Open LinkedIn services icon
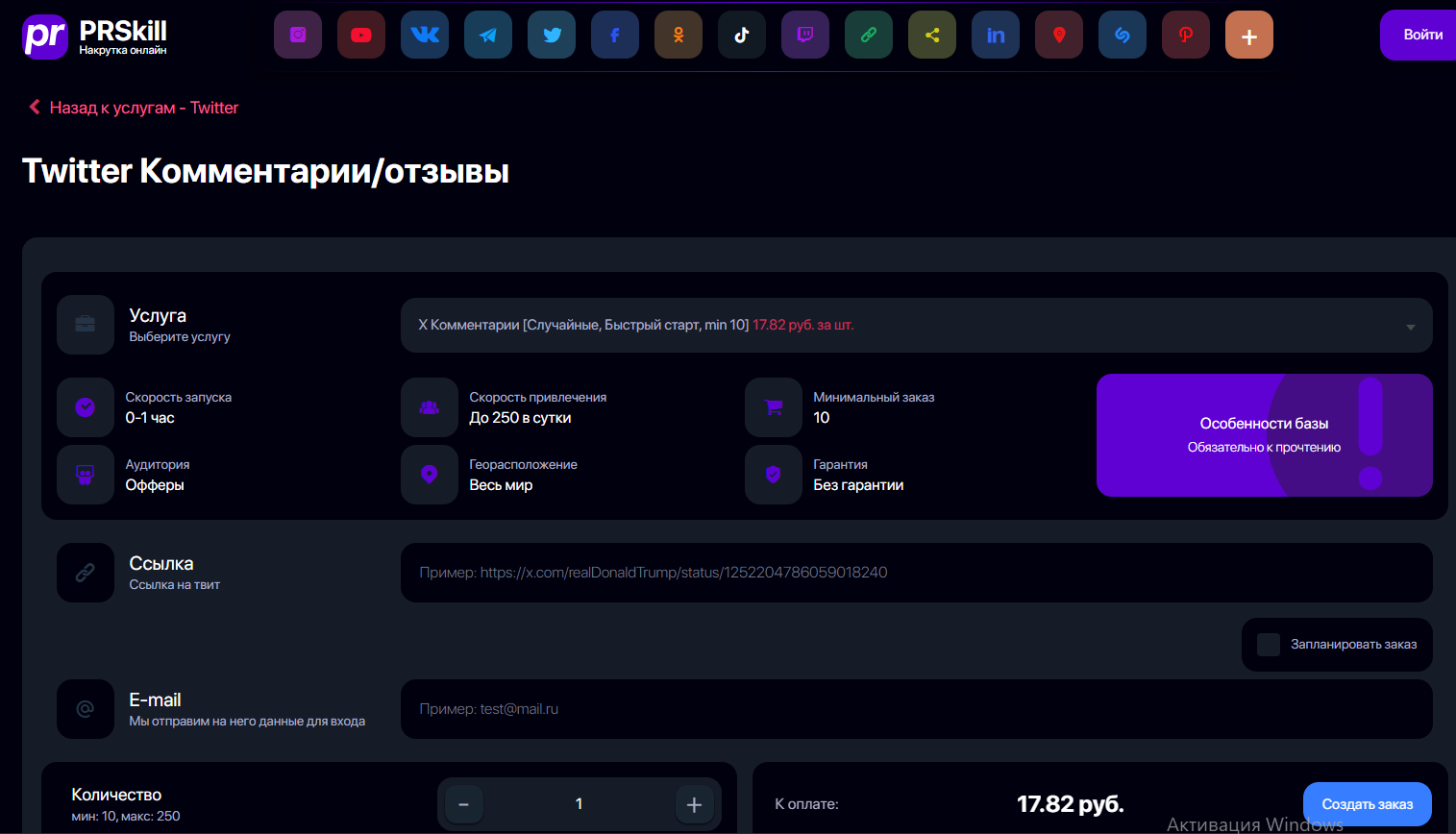Screen dimensions: 1456x834 [996, 35]
